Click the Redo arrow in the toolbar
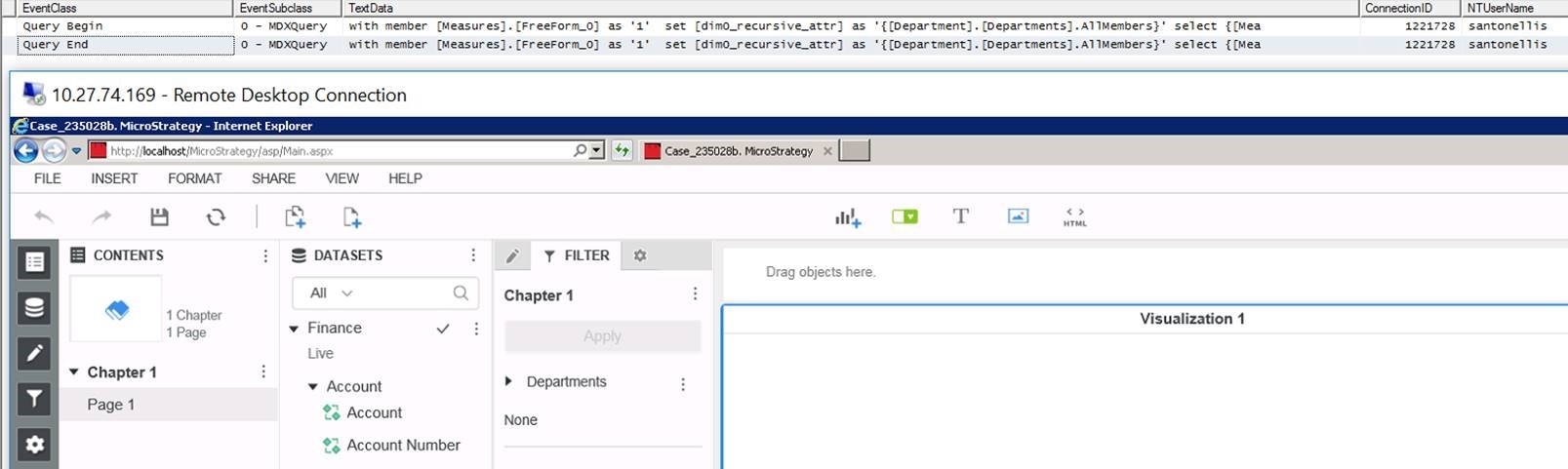The image size is (1568, 469). pyautogui.click(x=101, y=216)
